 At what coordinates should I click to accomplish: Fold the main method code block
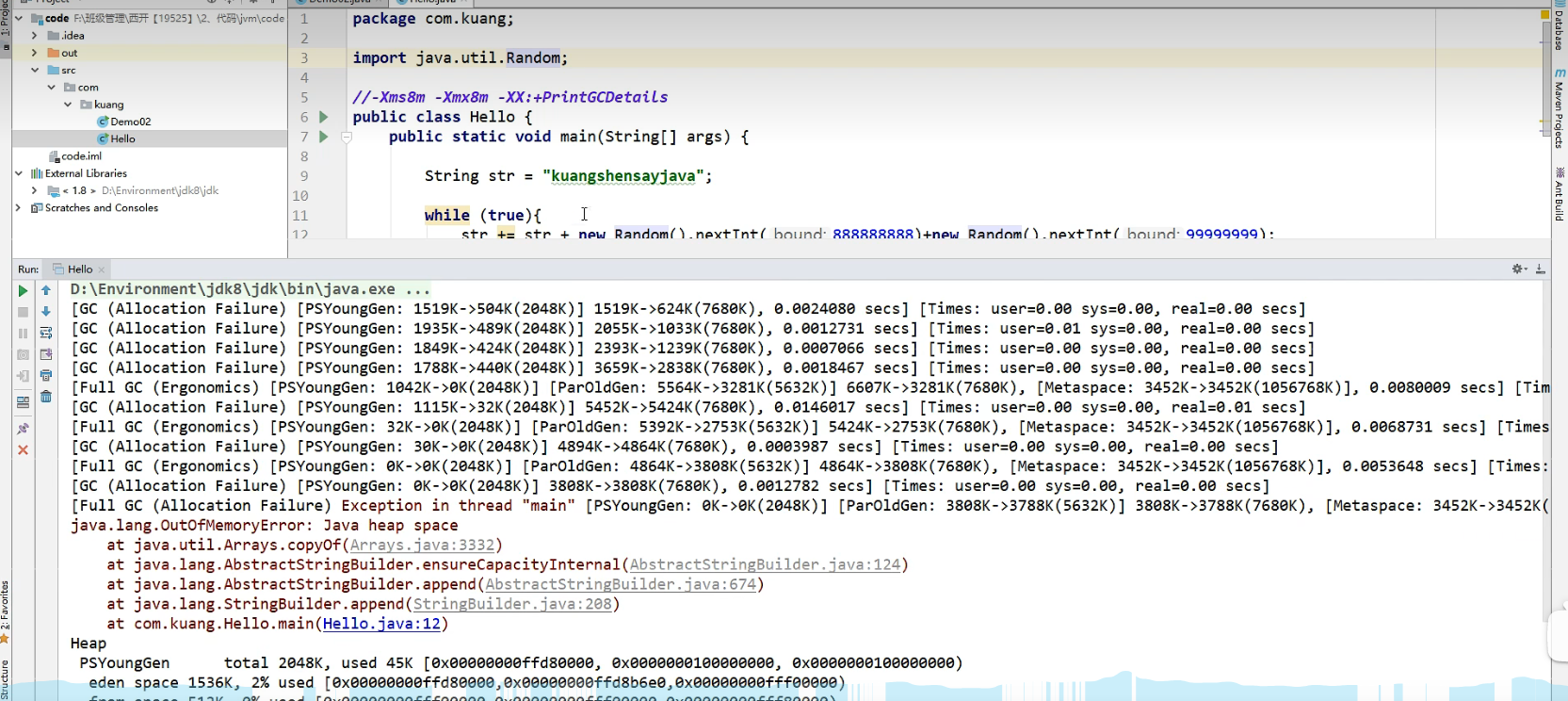tap(347, 137)
